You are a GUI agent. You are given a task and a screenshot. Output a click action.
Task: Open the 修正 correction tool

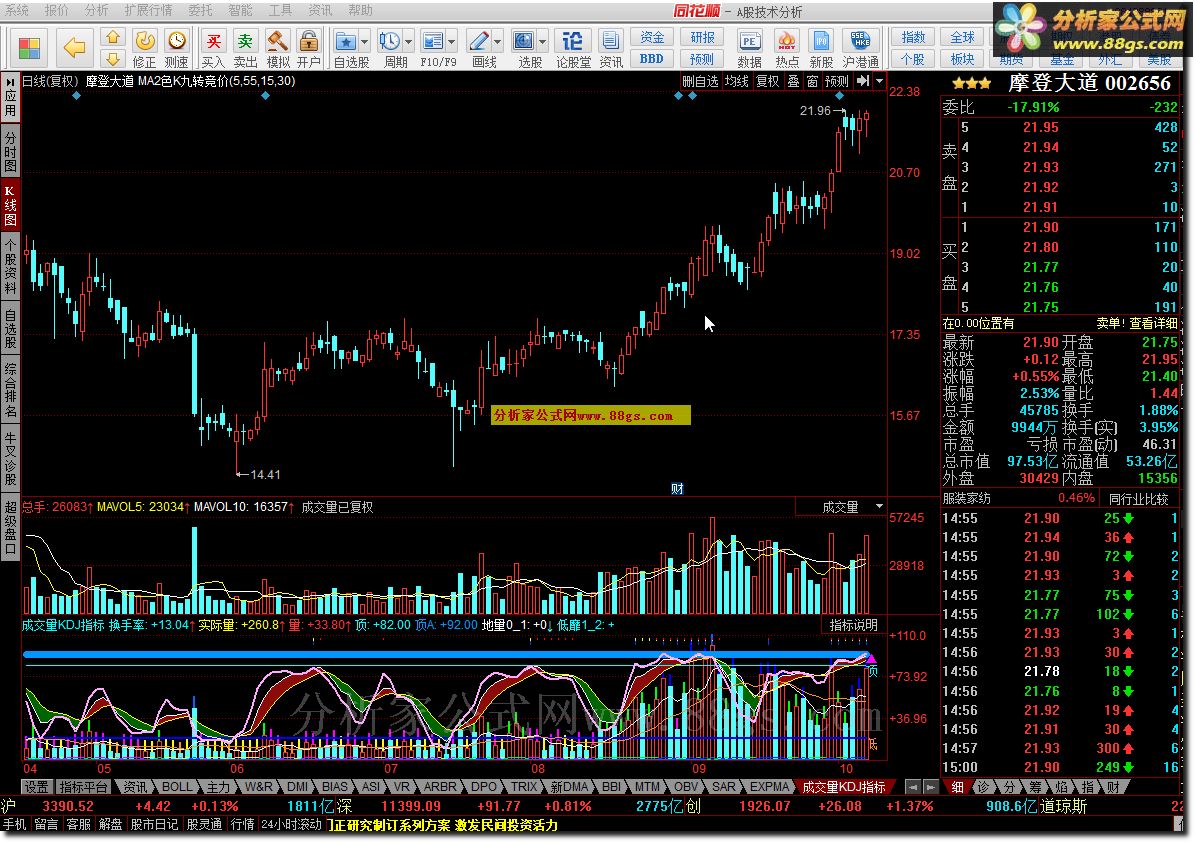(x=145, y=49)
